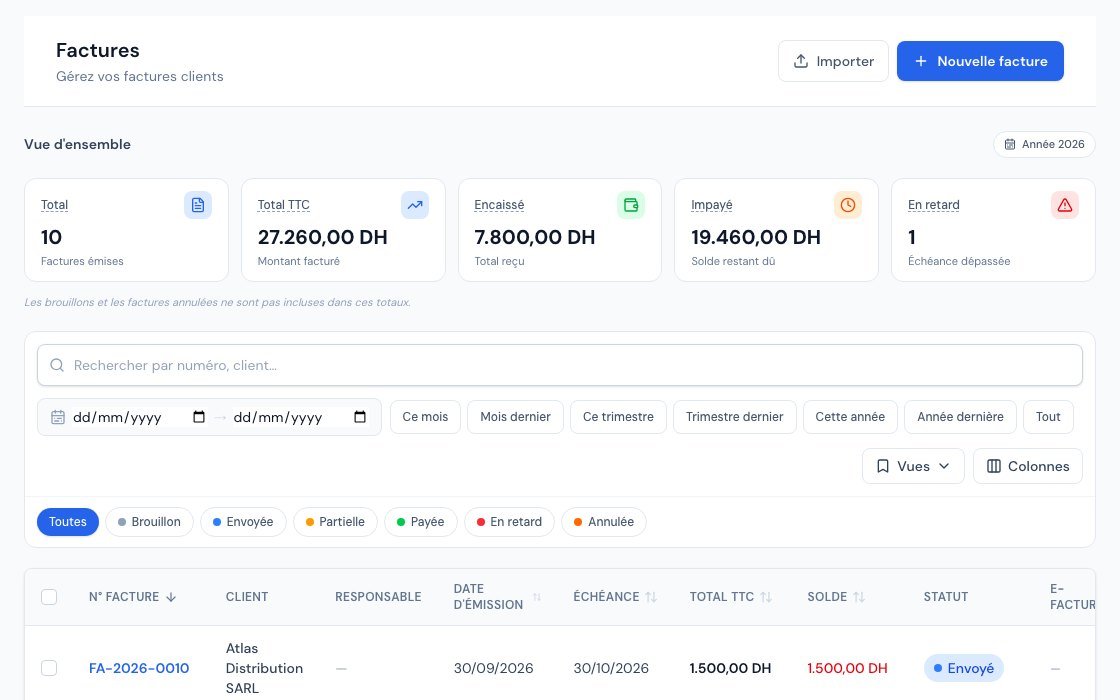Open the Année 2026 period selector
Screen dimensions: 1120x700
tap(1044, 144)
